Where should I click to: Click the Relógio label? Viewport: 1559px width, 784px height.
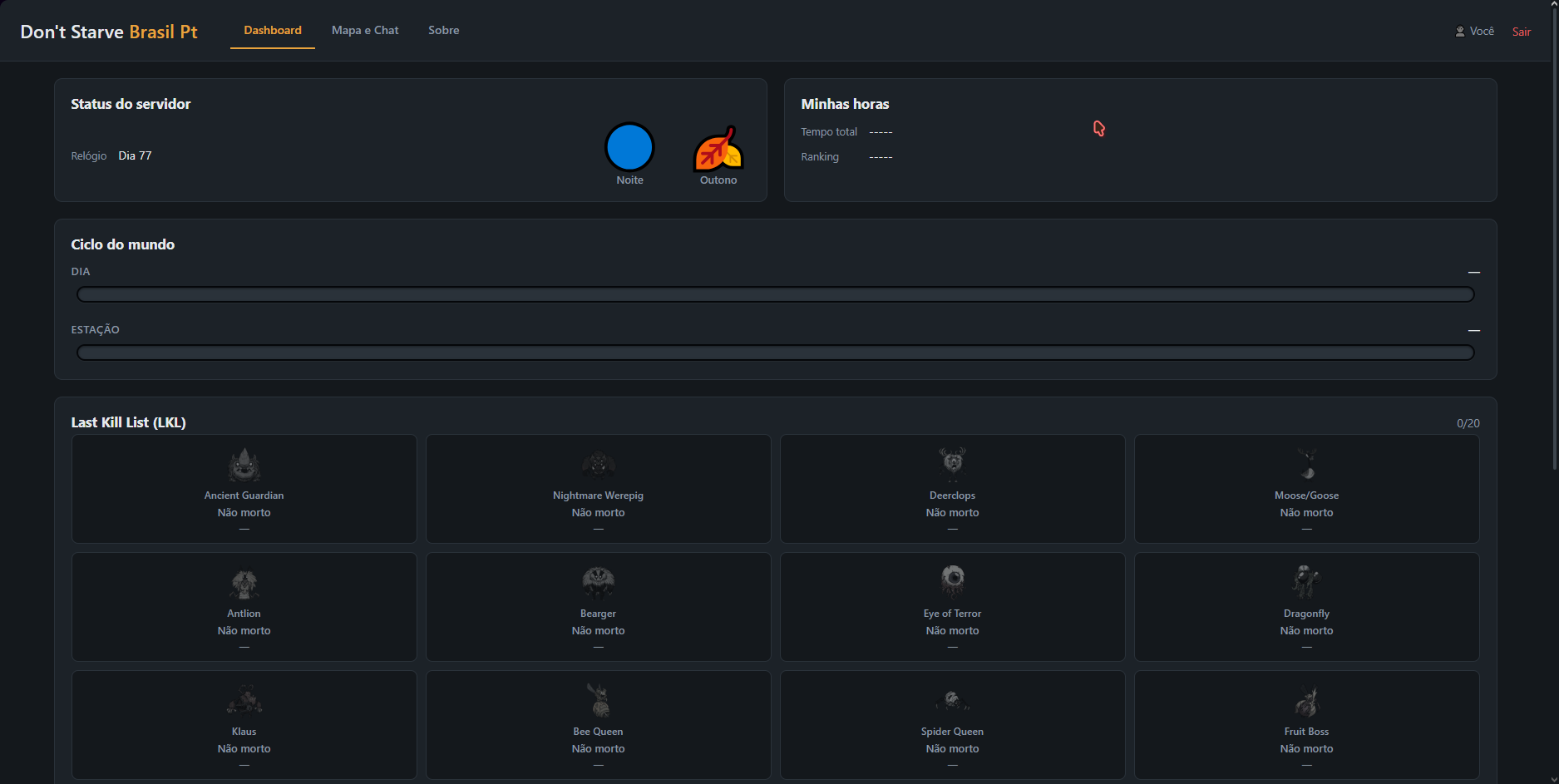[89, 156]
